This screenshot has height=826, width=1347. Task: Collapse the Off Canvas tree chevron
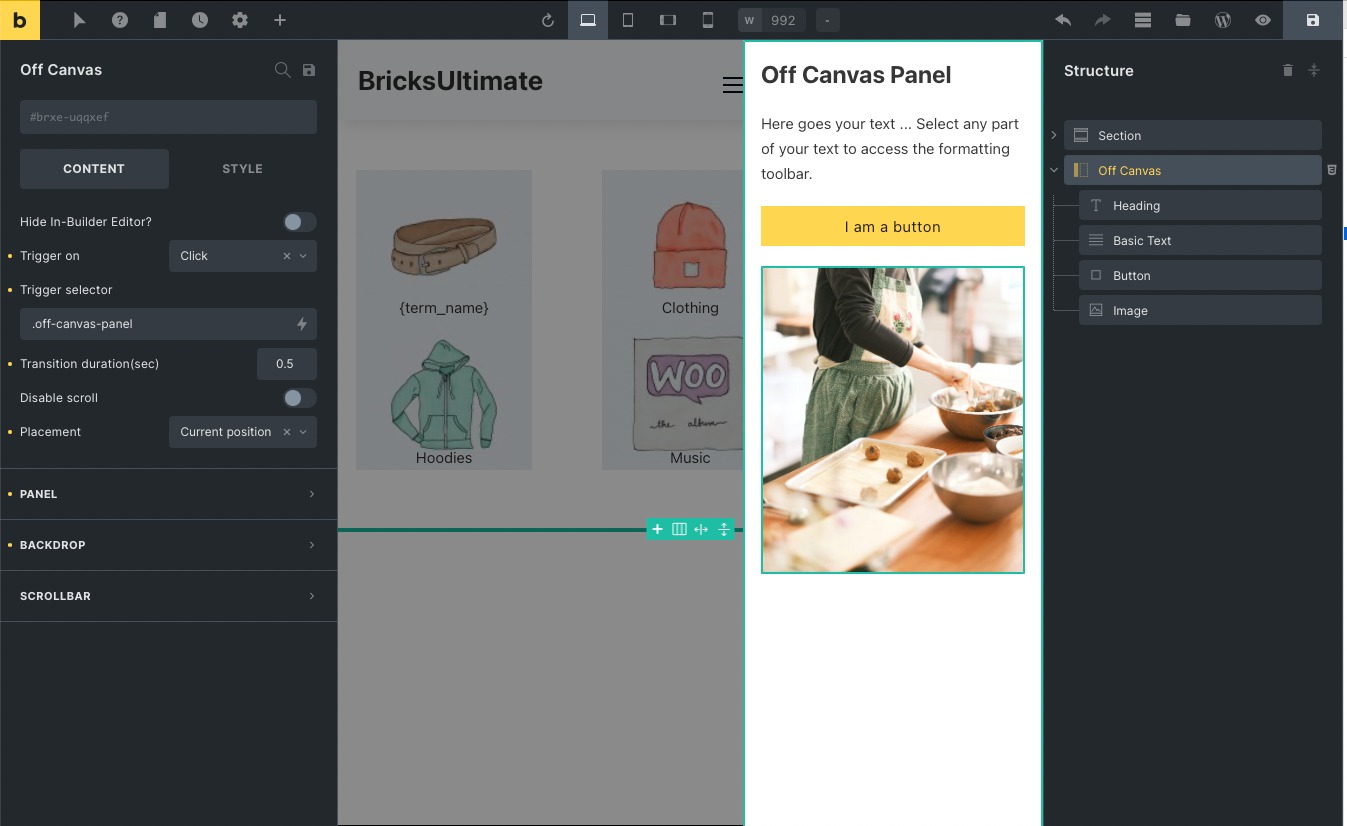click(1053, 170)
